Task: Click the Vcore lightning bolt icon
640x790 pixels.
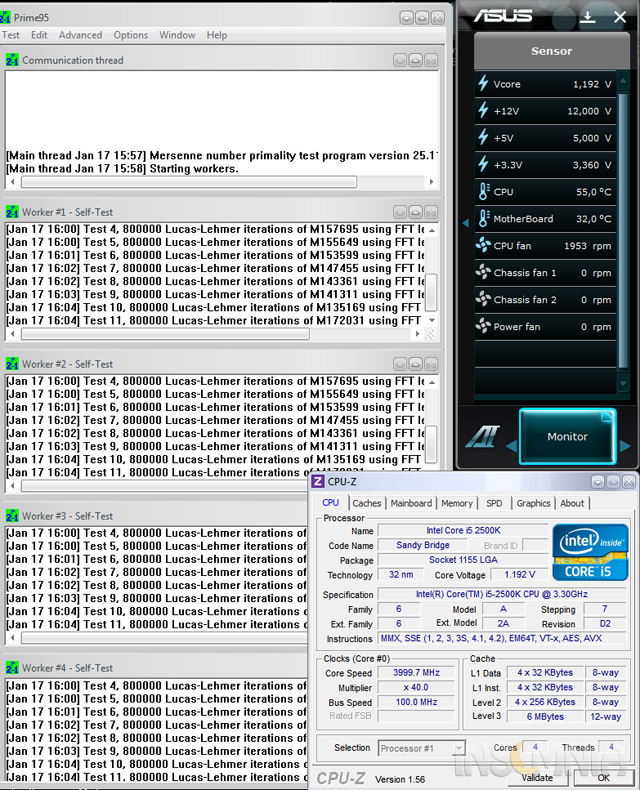Action: tap(483, 84)
